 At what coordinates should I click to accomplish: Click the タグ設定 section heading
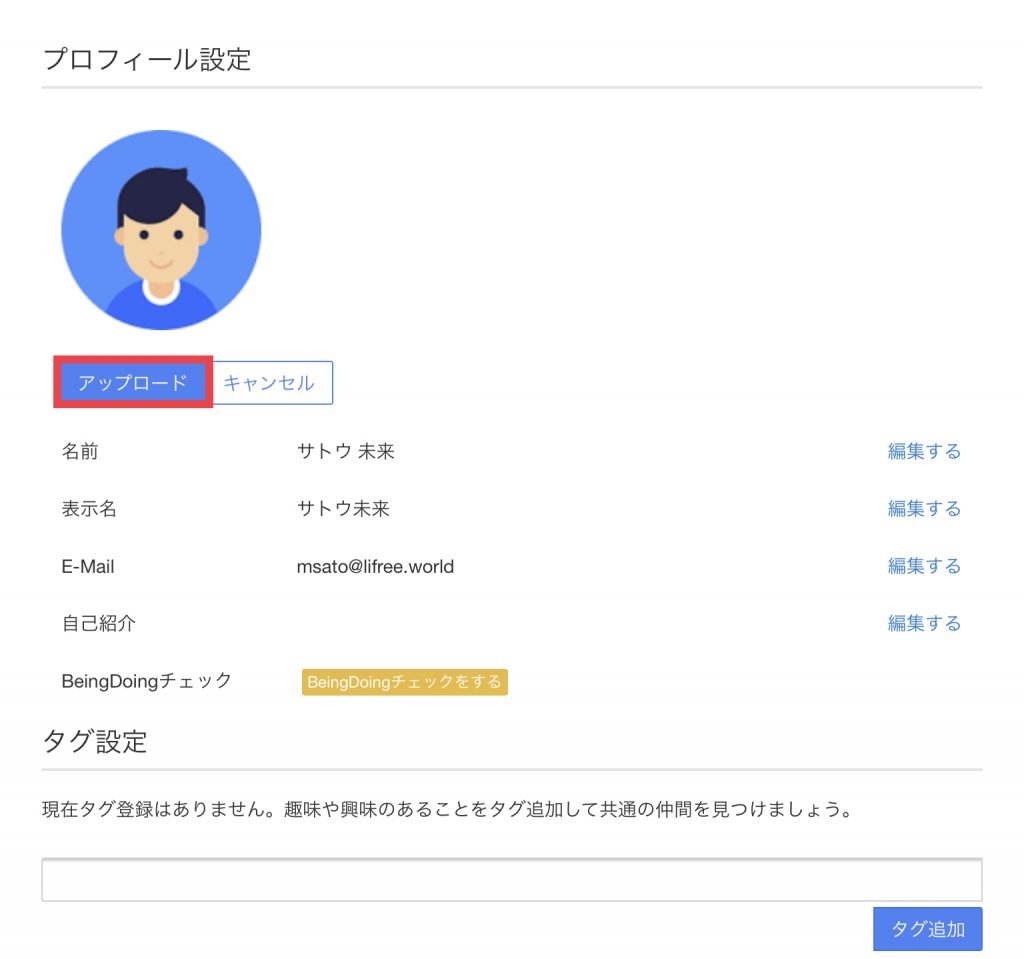95,741
